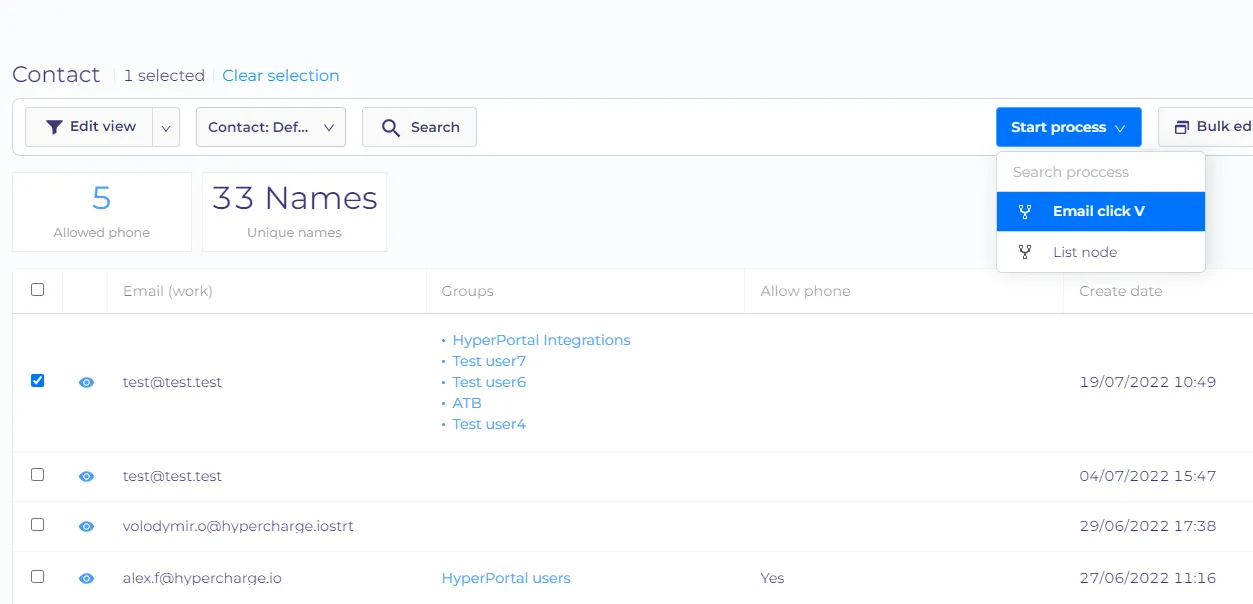This screenshot has width=1253, height=604.
Task: View contact test@test.test created 19/07/2022 via eye icon
Action: click(86, 382)
